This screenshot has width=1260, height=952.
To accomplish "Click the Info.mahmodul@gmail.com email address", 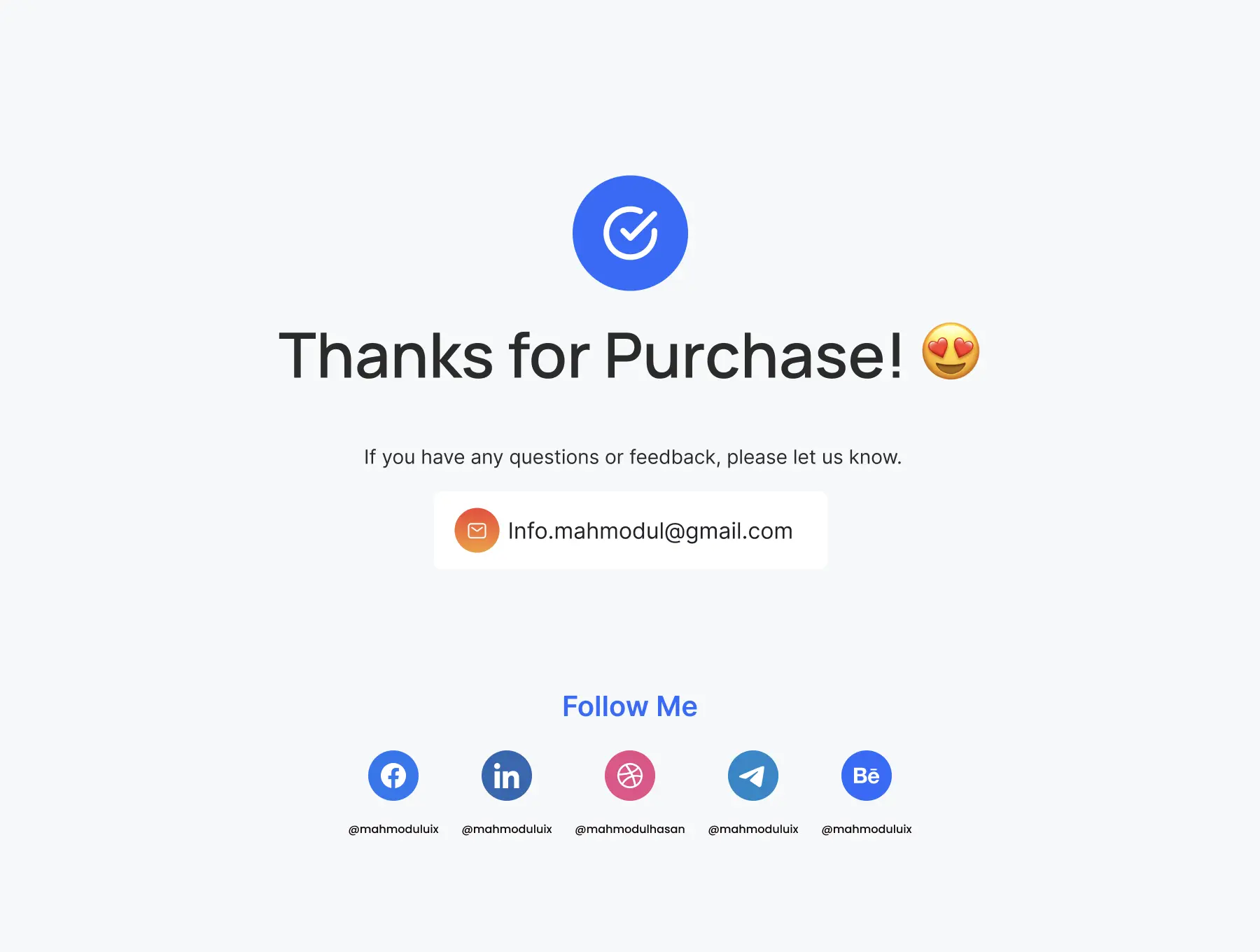I will point(650,531).
